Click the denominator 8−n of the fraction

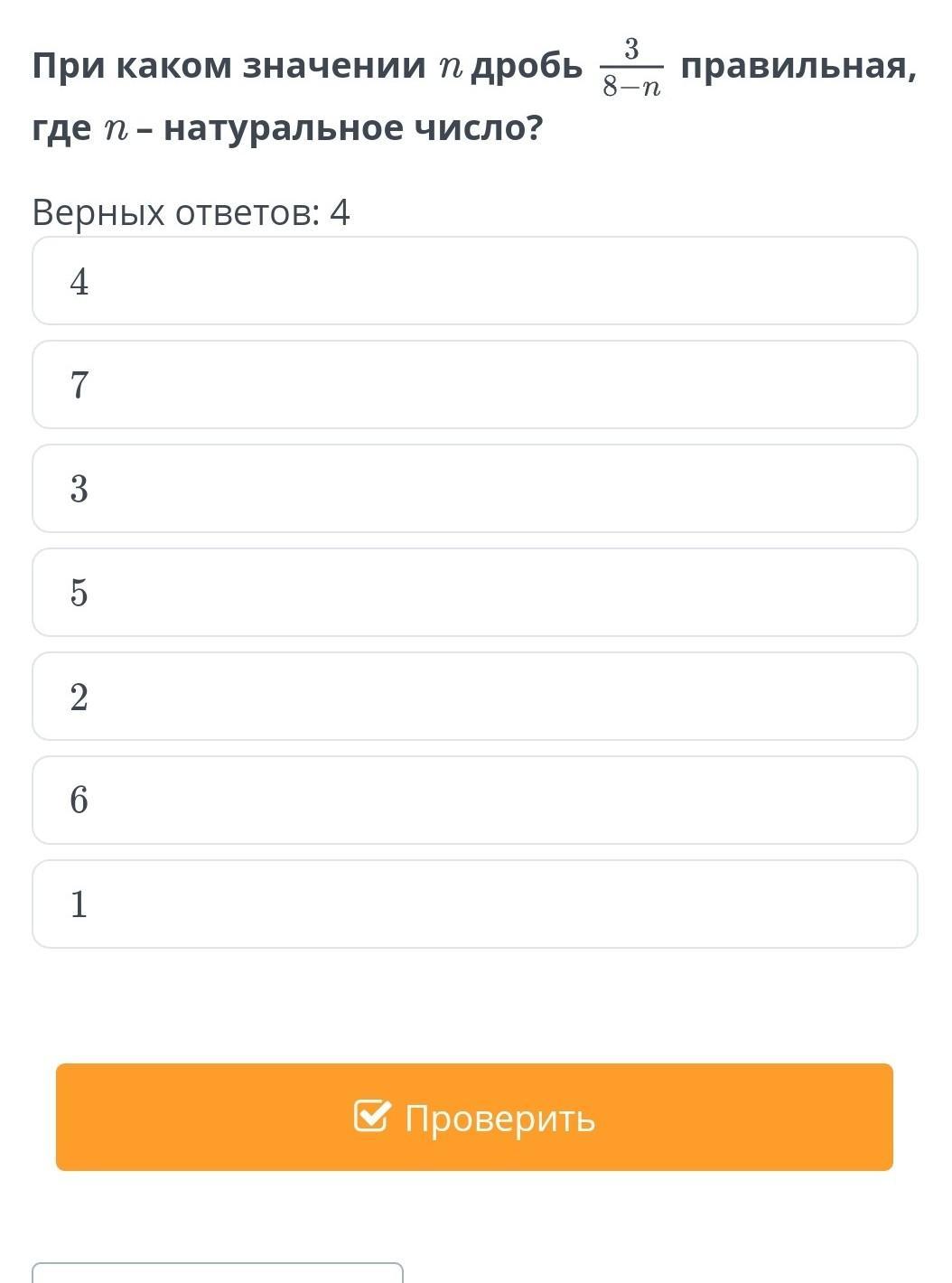631,87
